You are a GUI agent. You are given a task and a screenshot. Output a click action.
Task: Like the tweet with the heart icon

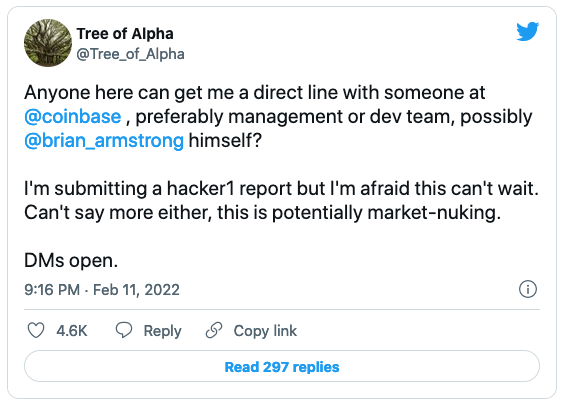pyautogui.click(x=36, y=330)
